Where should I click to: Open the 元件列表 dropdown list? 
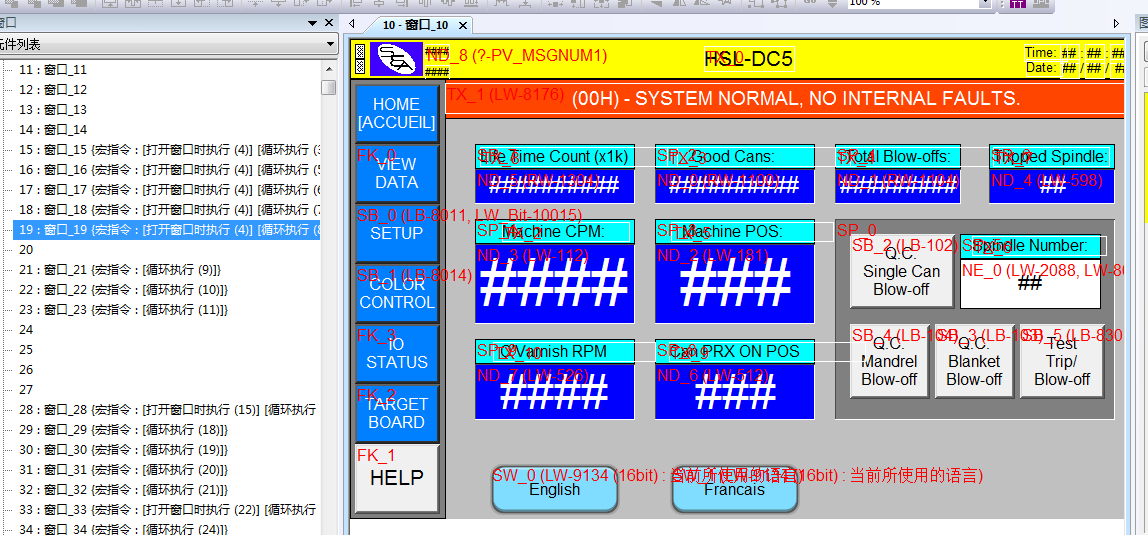tap(330, 45)
